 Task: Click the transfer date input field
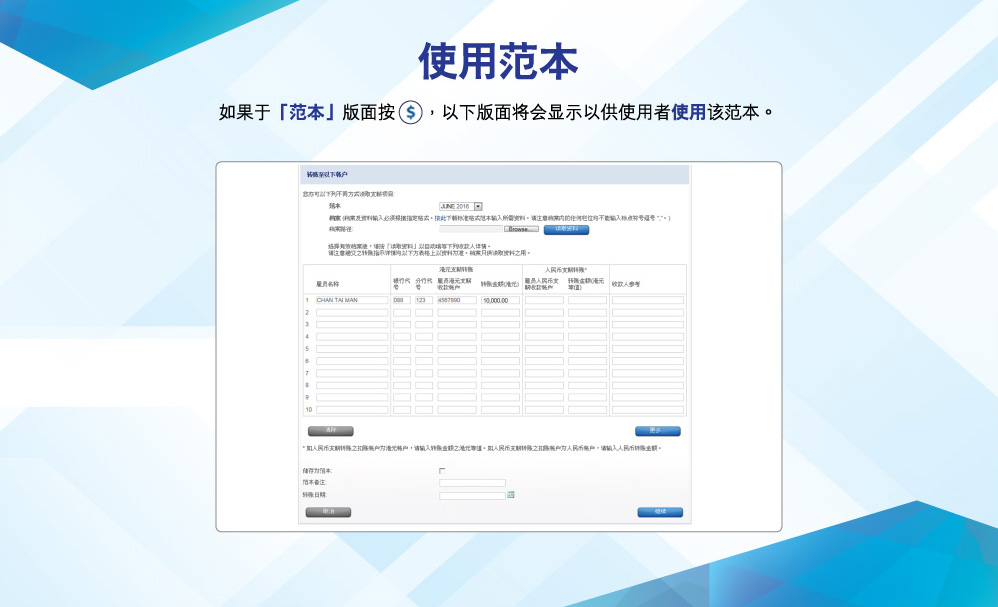coord(472,495)
